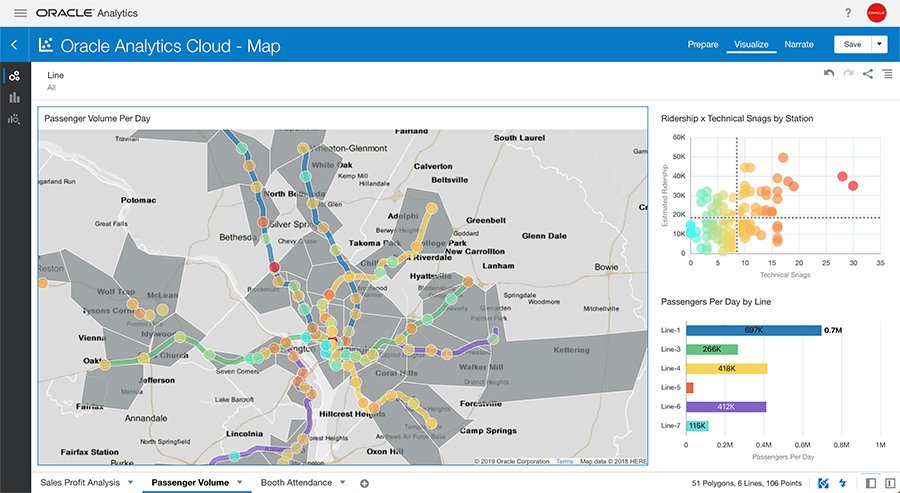Open the hamburger navigation menu
The width and height of the screenshot is (900, 493).
(20, 13)
